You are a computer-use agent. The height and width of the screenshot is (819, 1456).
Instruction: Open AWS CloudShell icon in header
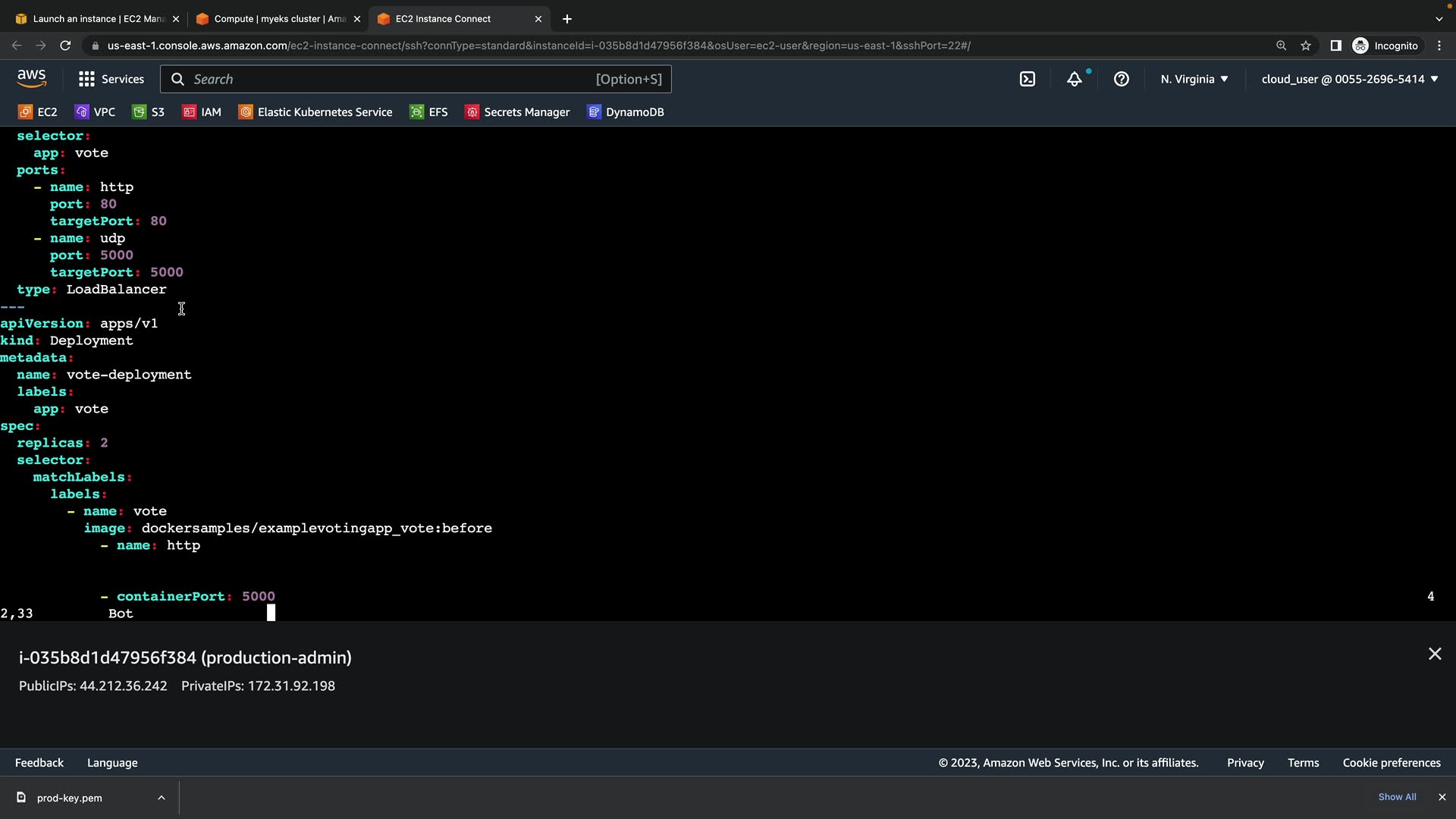(x=1028, y=79)
